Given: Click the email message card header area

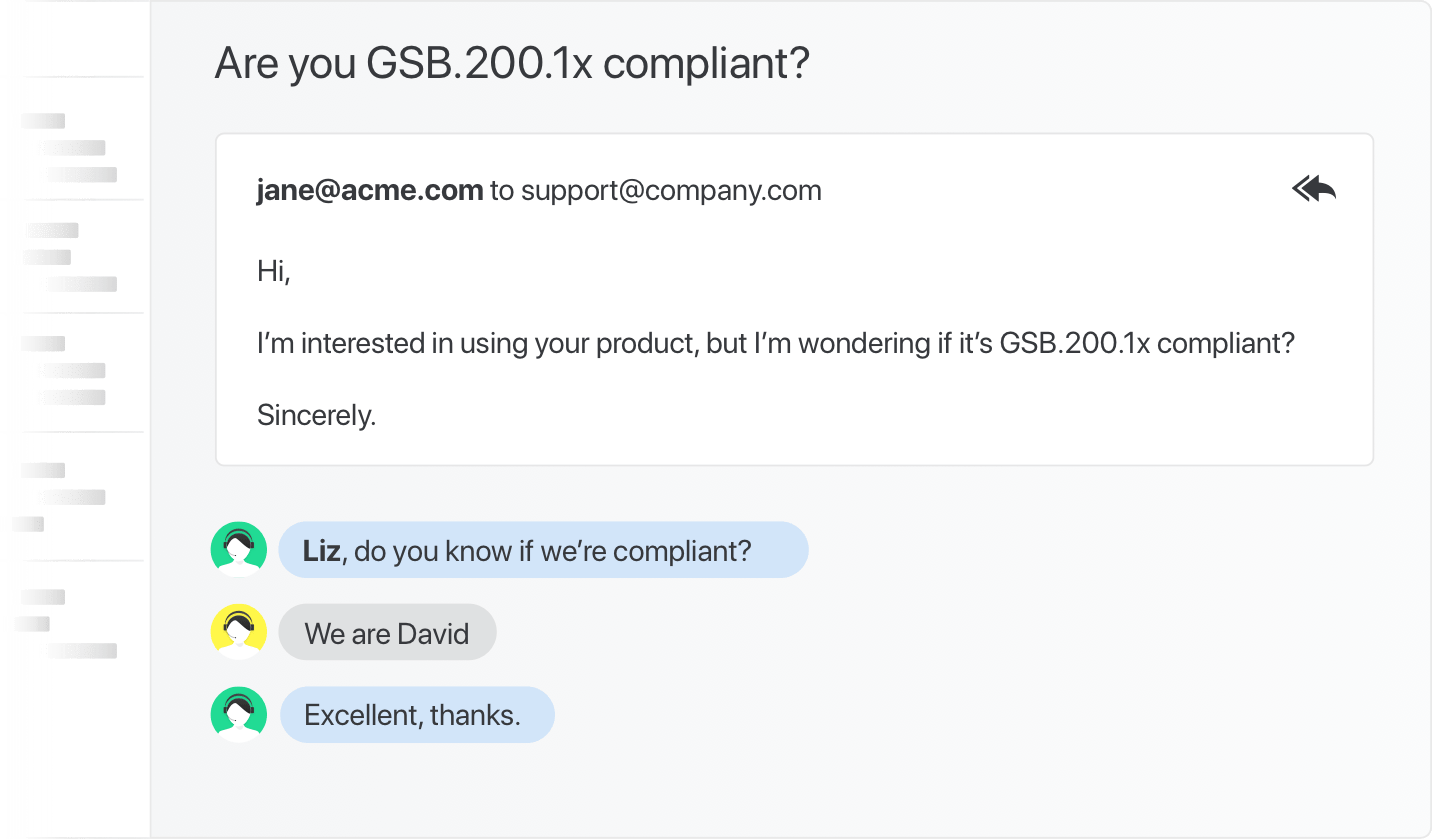Looking at the screenshot, I should (795, 190).
